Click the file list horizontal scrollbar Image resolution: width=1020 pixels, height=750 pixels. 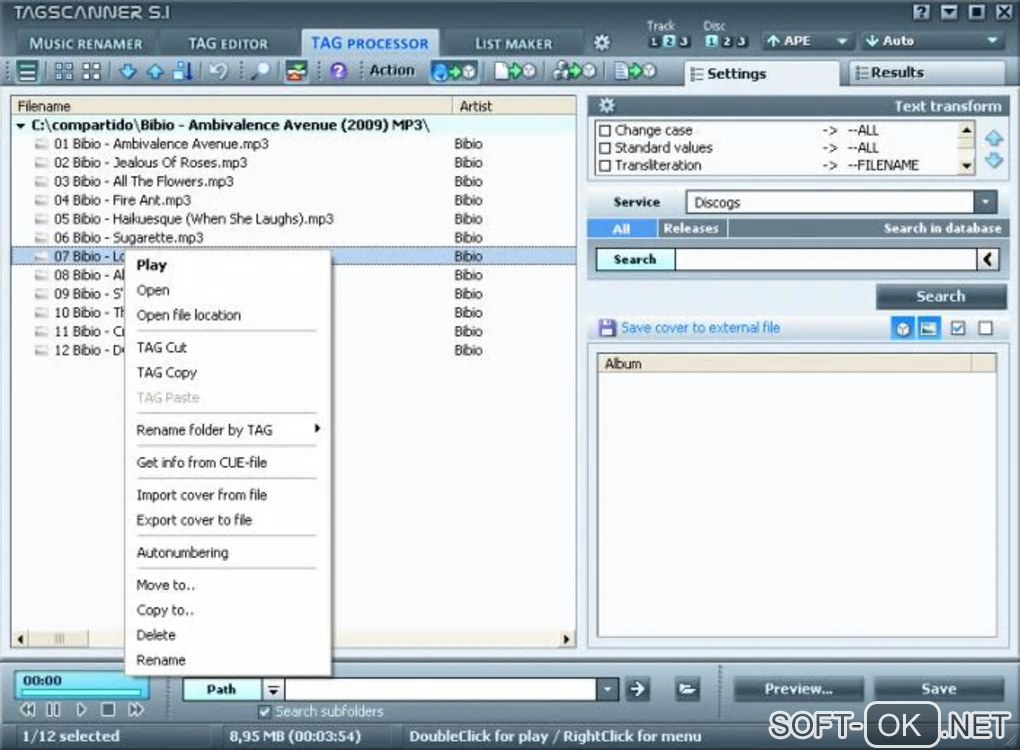point(293,639)
